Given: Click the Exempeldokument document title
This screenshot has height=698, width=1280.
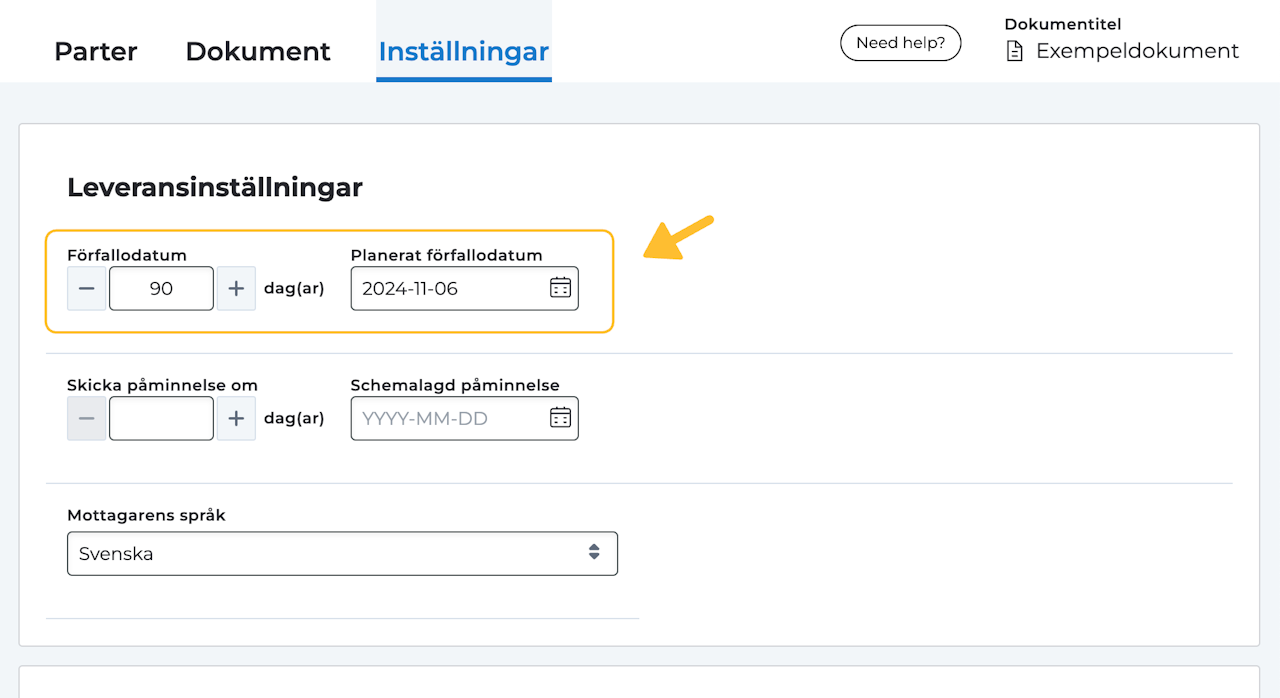Looking at the screenshot, I should point(1137,51).
